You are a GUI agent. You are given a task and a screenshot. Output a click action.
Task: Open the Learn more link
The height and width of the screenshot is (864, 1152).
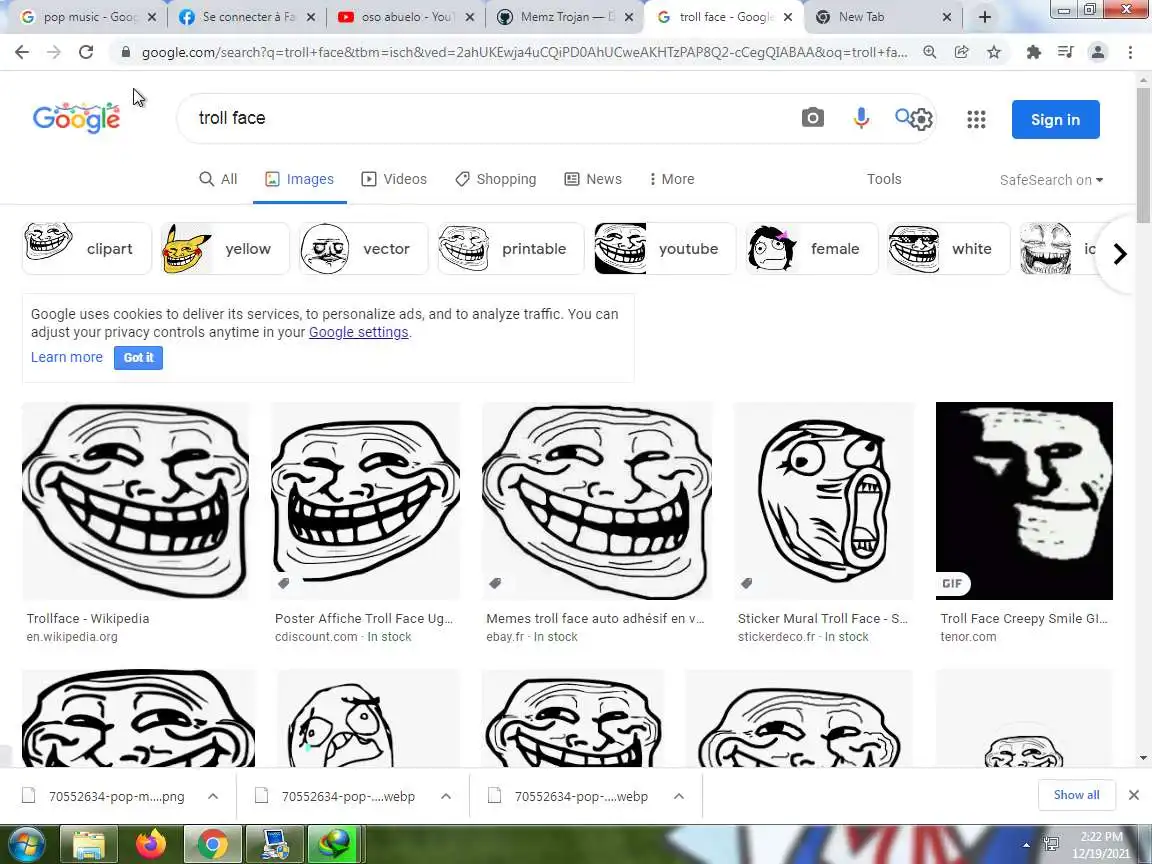tap(67, 357)
